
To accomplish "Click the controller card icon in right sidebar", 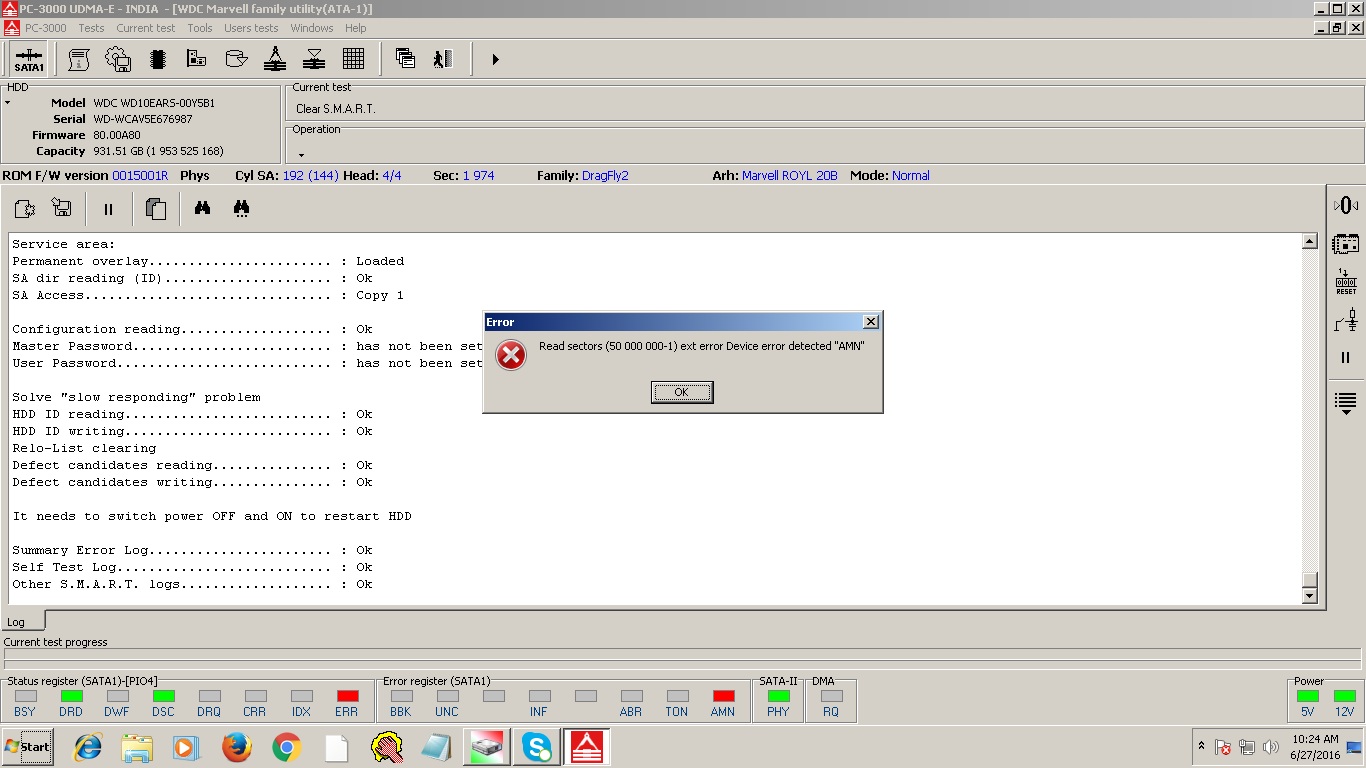I will [x=1346, y=243].
